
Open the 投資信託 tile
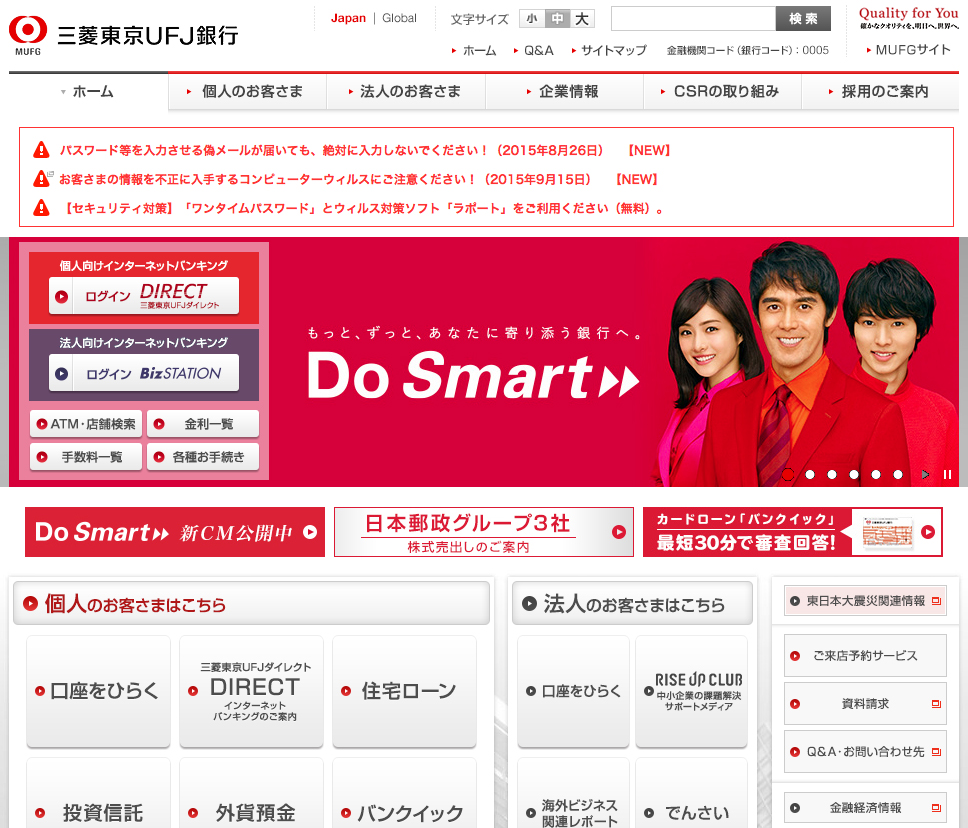(98, 794)
